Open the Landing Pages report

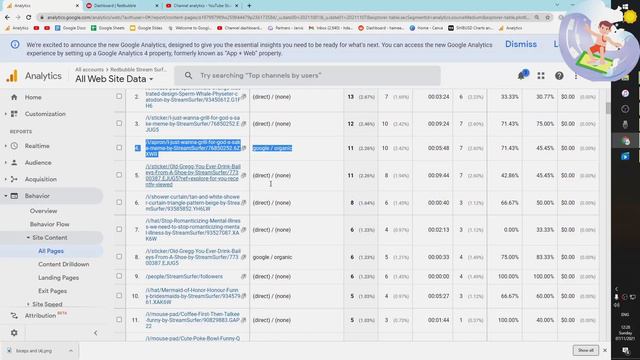point(58,278)
